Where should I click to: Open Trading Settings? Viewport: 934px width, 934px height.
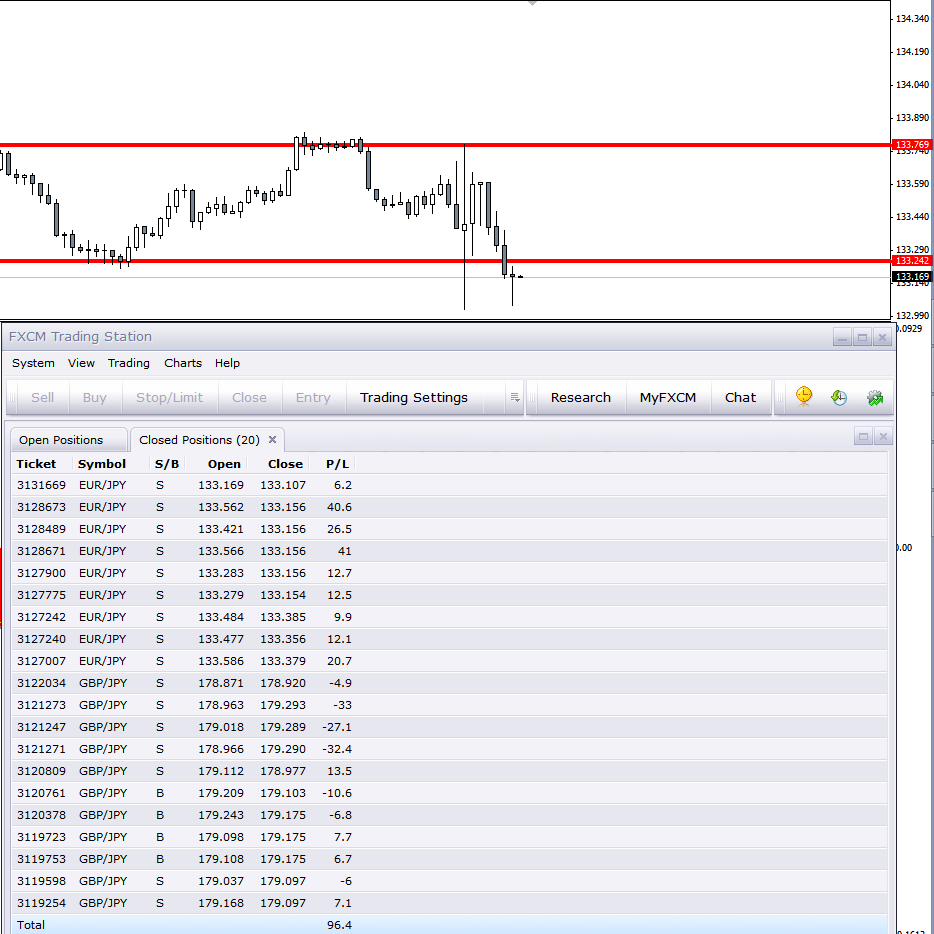click(414, 397)
